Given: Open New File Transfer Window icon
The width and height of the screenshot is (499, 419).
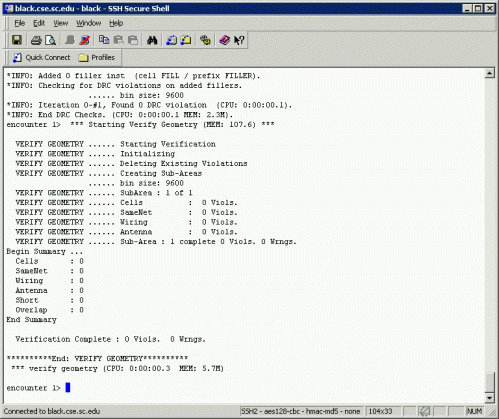Looking at the screenshot, I should (x=186, y=40).
